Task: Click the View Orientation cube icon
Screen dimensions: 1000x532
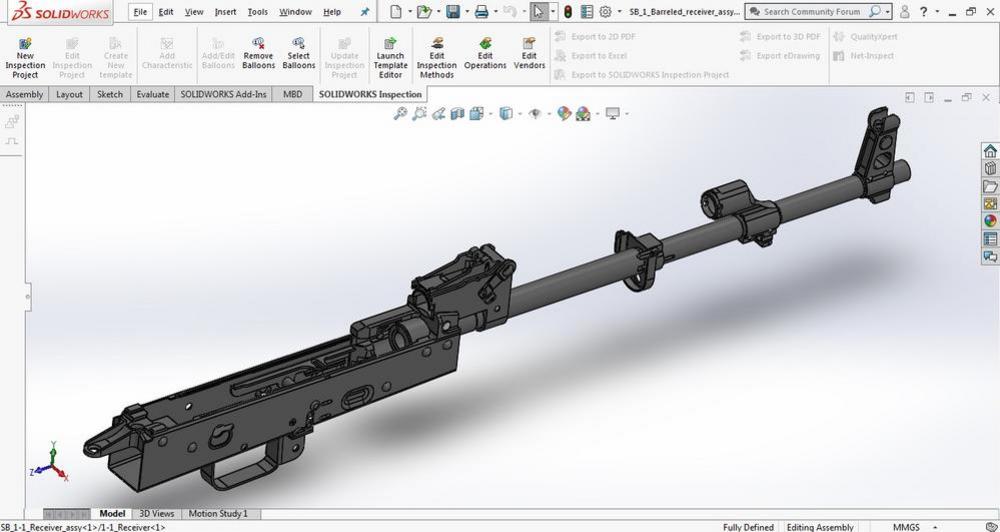Action: [476, 114]
